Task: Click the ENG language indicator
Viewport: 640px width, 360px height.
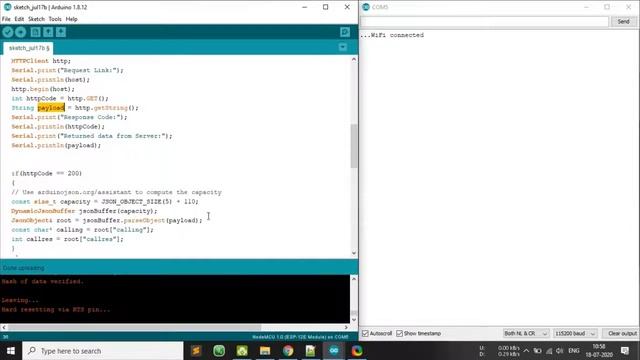Action: (x=574, y=351)
